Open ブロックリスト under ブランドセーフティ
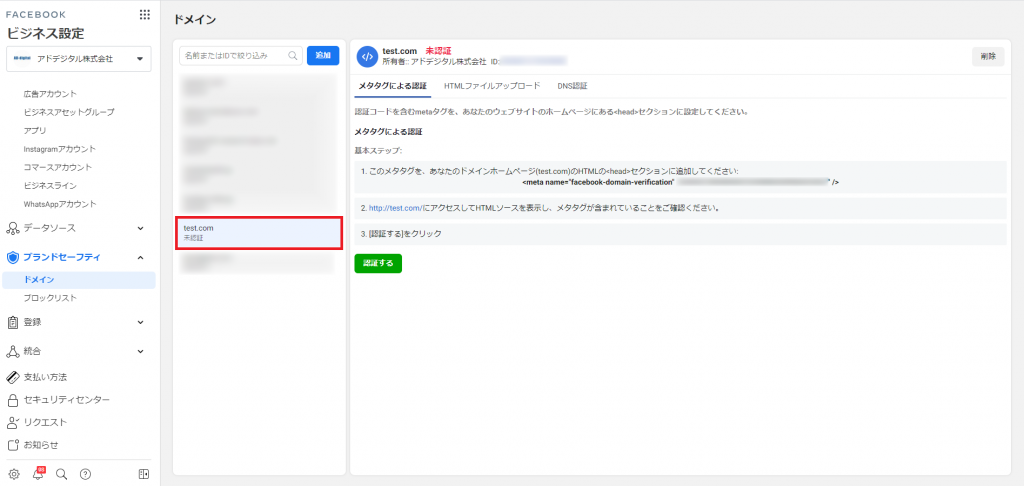The height and width of the screenshot is (486, 1024). pos(50,298)
